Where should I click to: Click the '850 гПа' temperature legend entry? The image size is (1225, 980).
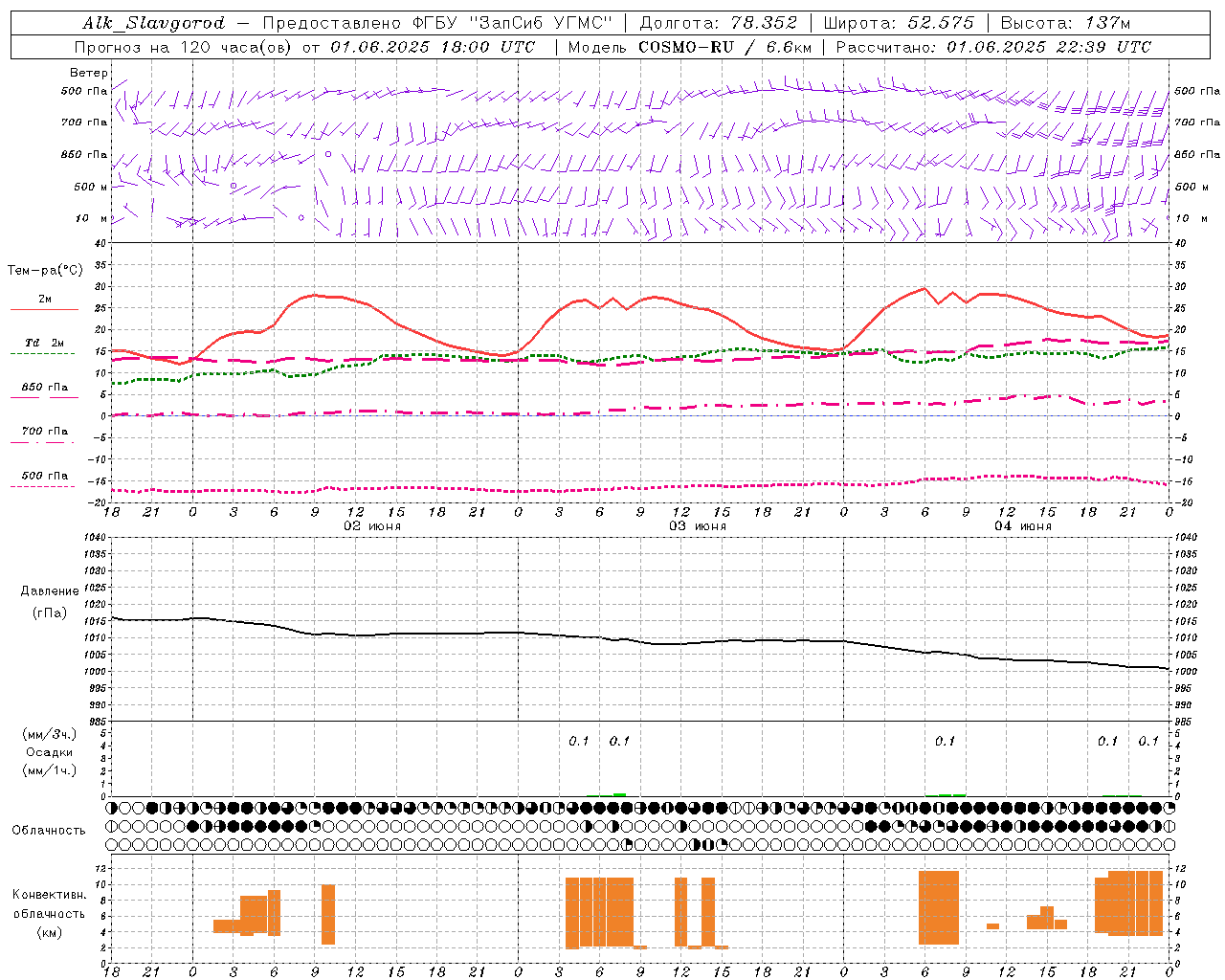tap(45, 388)
